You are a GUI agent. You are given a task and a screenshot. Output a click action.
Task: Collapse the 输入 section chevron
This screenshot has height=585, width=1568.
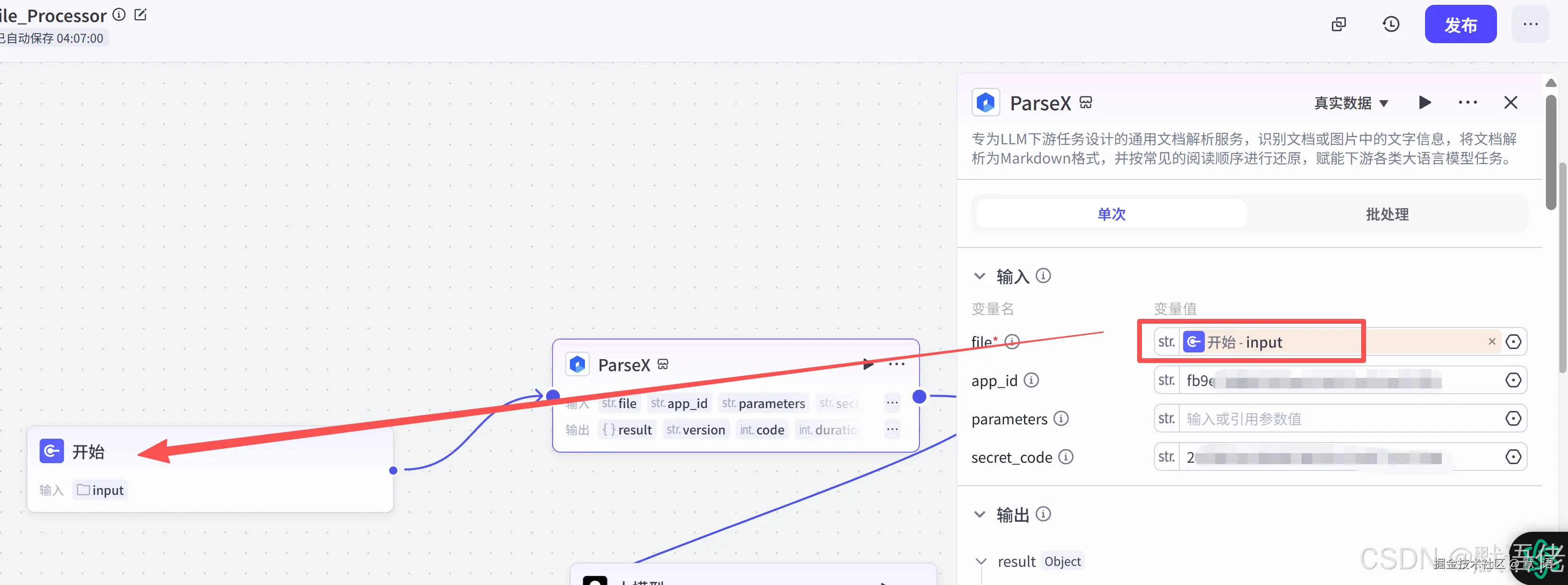click(x=979, y=276)
